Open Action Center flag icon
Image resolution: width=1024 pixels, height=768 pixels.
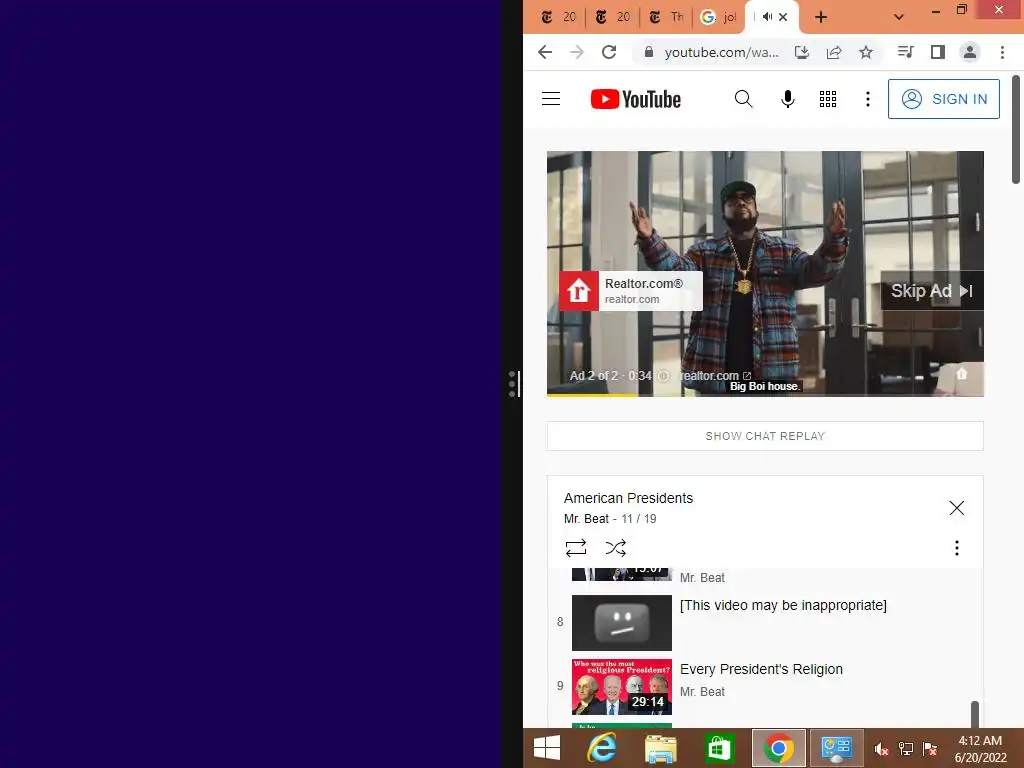point(930,749)
